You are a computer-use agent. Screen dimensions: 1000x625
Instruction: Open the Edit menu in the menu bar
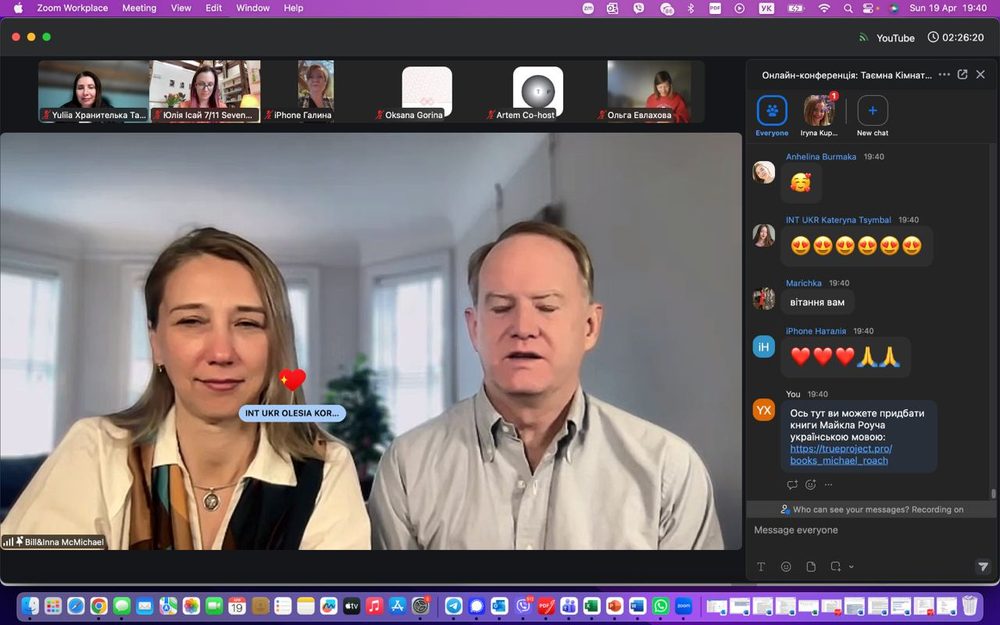point(214,8)
